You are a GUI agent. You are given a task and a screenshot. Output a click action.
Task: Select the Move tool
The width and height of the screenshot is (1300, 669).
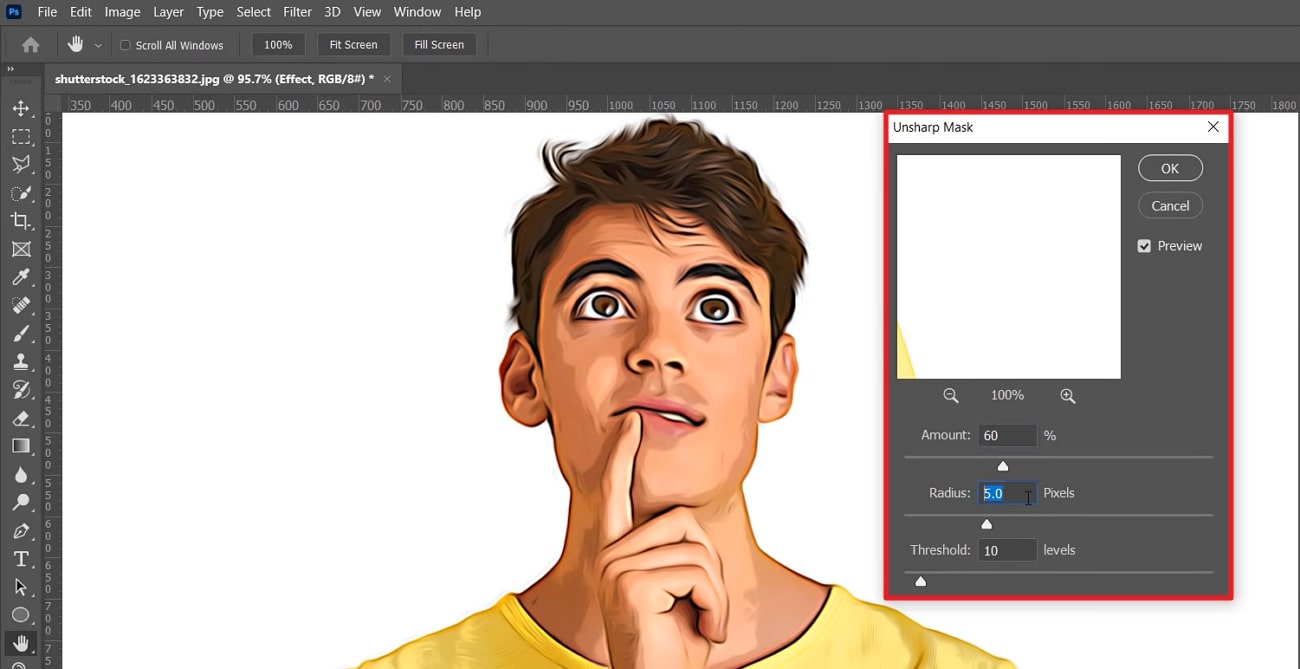tap(21, 108)
